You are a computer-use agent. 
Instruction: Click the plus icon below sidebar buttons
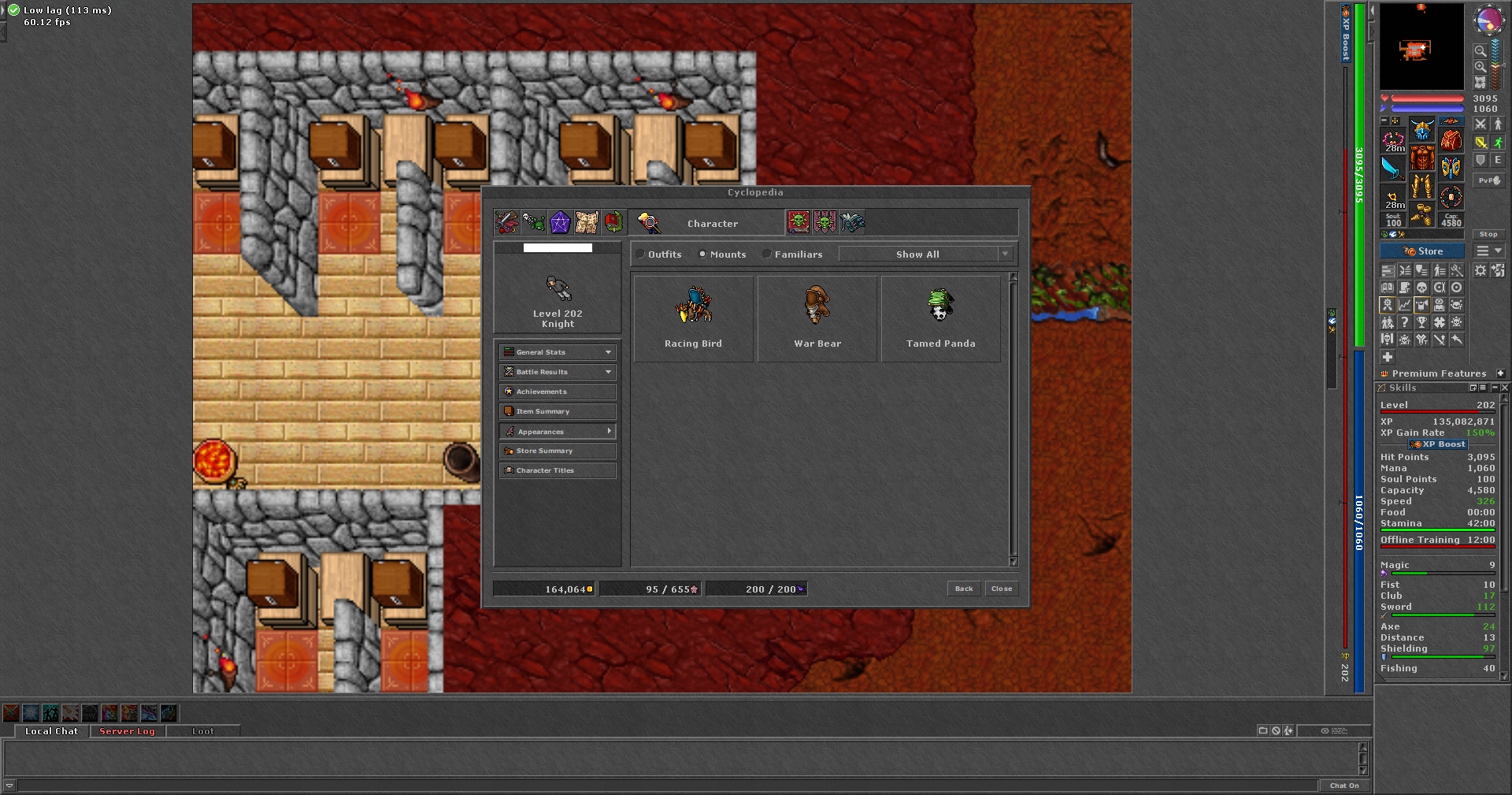pyautogui.click(x=1388, y=357)
